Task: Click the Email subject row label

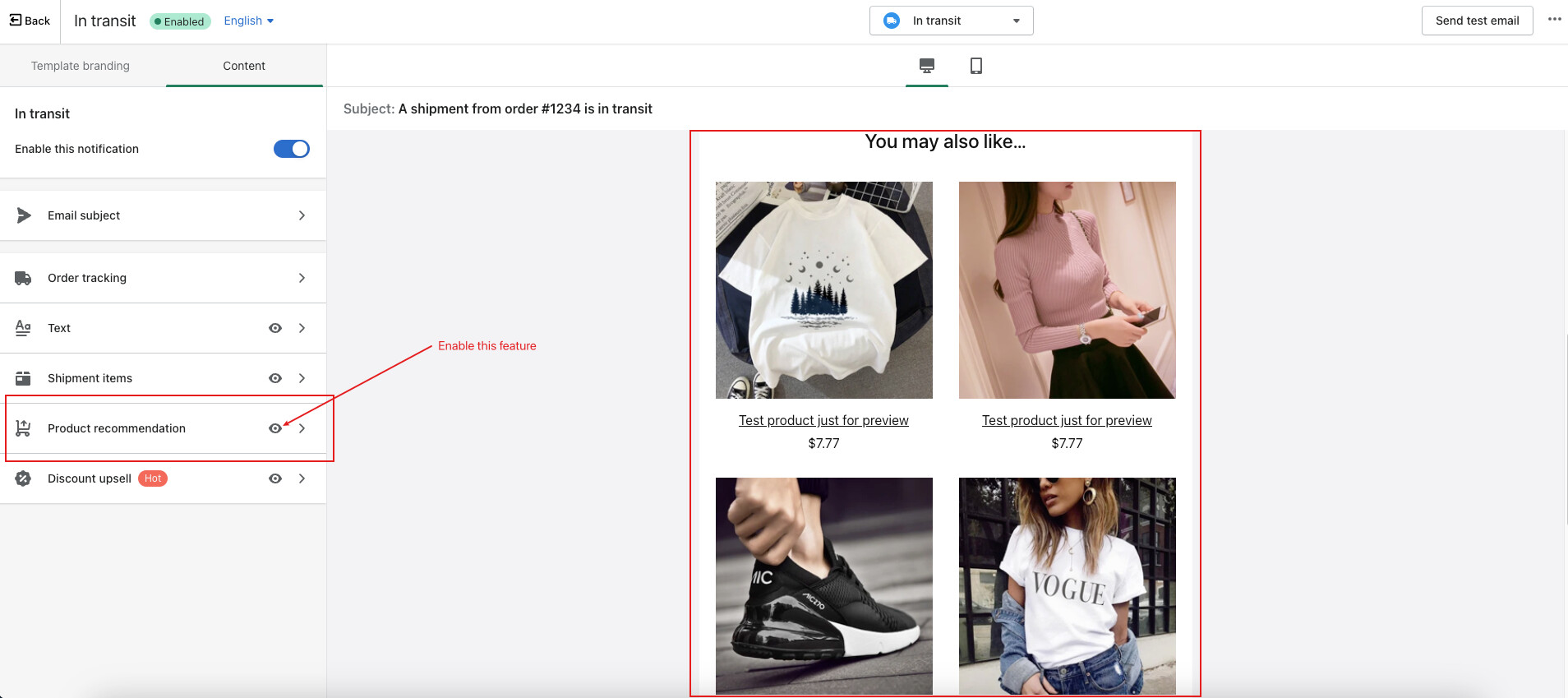Action: coord(84,215)
